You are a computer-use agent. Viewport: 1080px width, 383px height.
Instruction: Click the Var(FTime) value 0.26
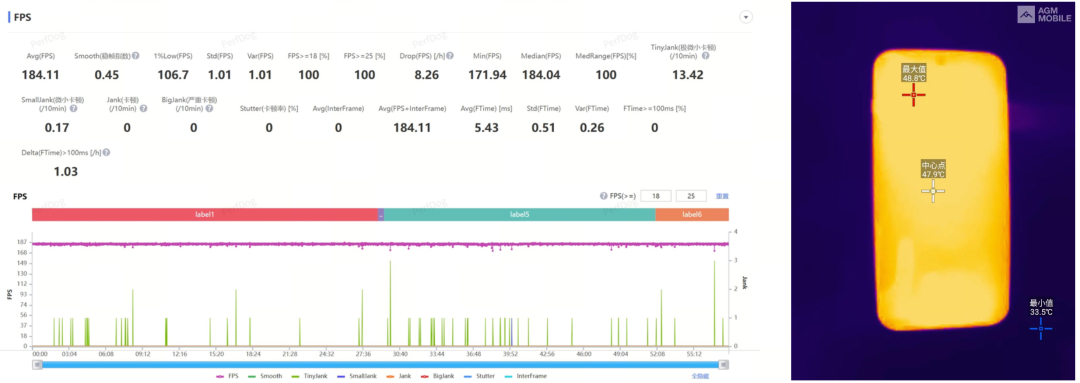coord(592,127)
